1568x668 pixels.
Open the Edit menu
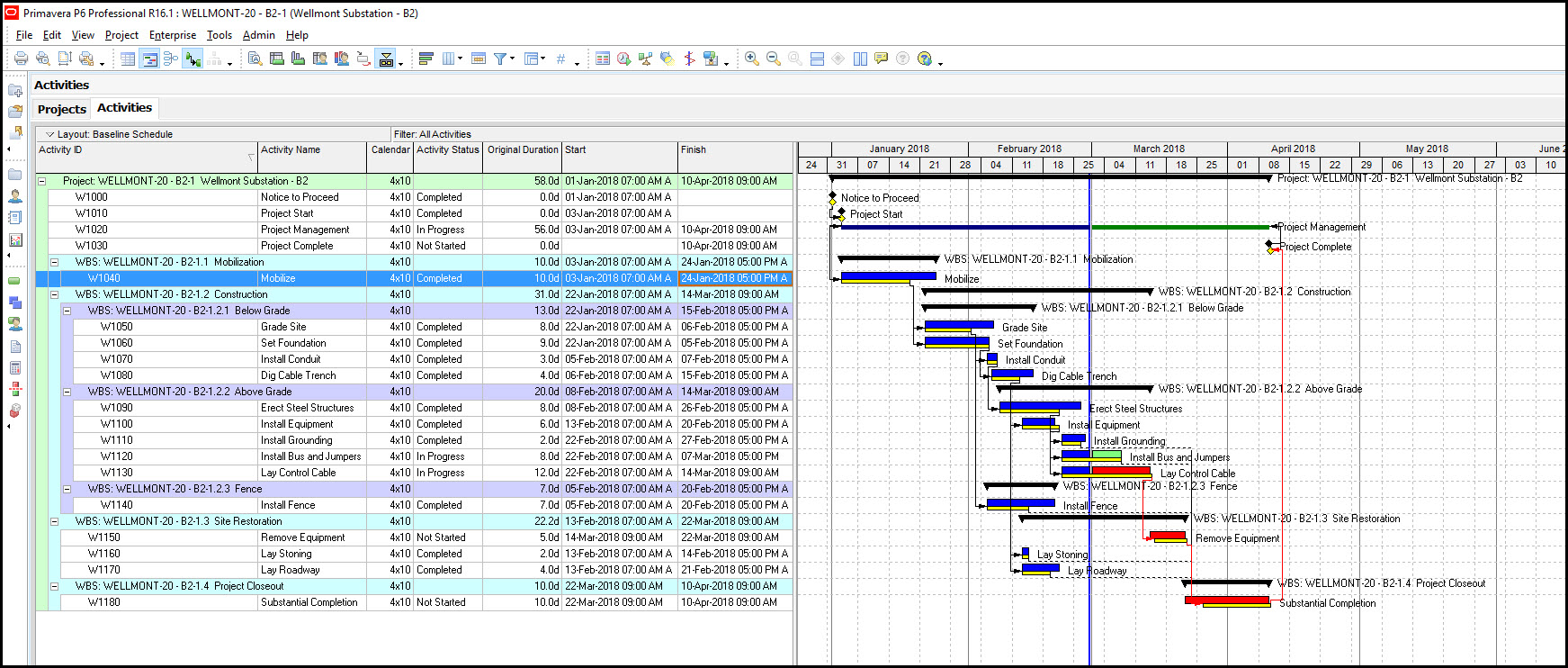(52, 35)
